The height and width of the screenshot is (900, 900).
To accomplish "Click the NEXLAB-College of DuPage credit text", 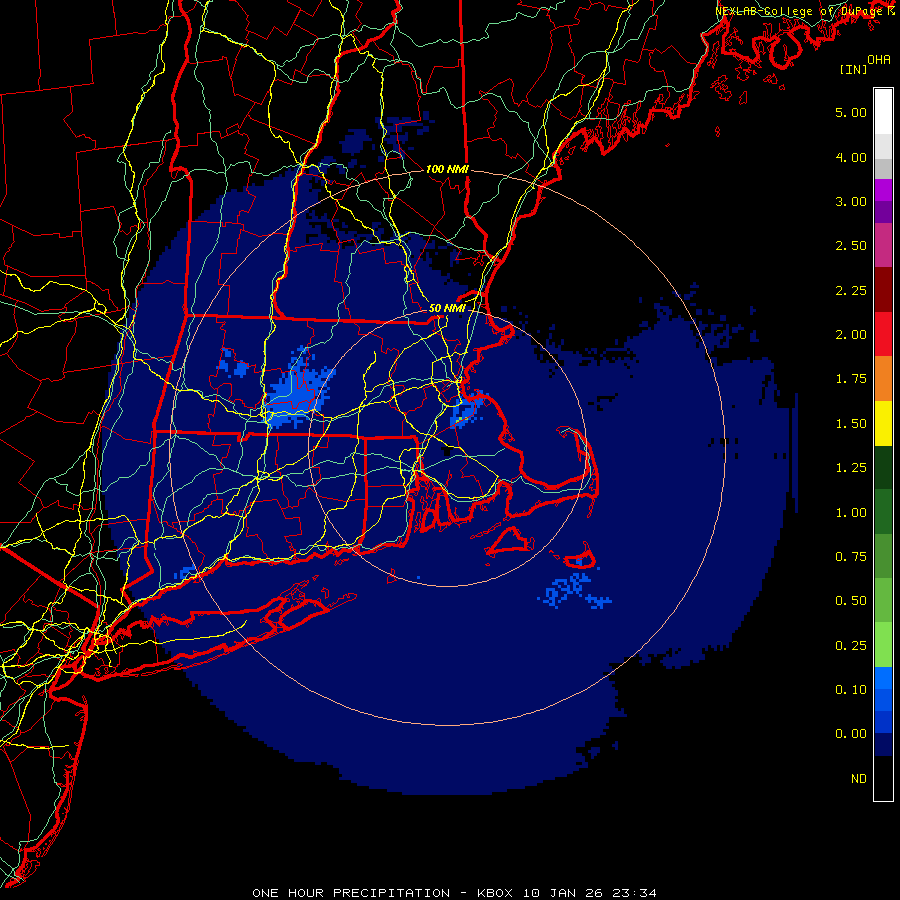I will (804, 11).
